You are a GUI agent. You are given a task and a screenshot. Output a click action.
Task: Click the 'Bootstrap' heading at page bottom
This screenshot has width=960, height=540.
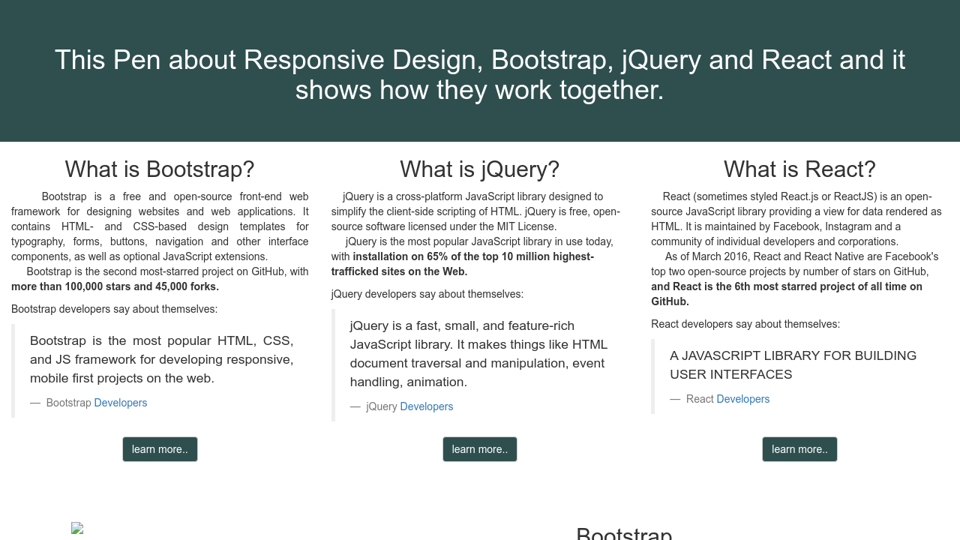(624, 533)
